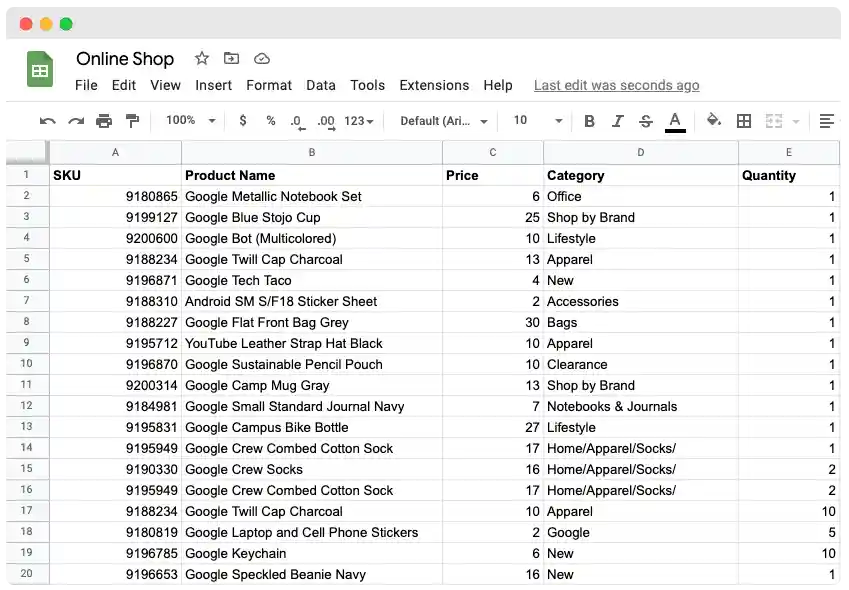Open the Insert menu

[x=213, y=86]
